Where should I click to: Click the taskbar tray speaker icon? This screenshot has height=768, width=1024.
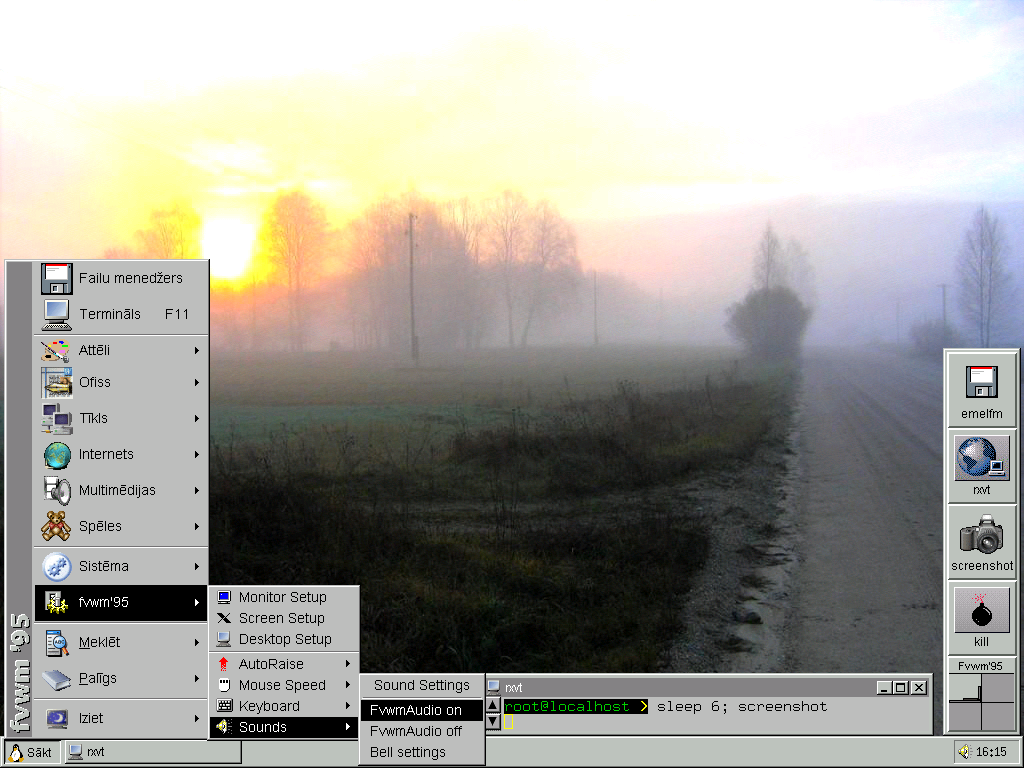click(965, 752)
